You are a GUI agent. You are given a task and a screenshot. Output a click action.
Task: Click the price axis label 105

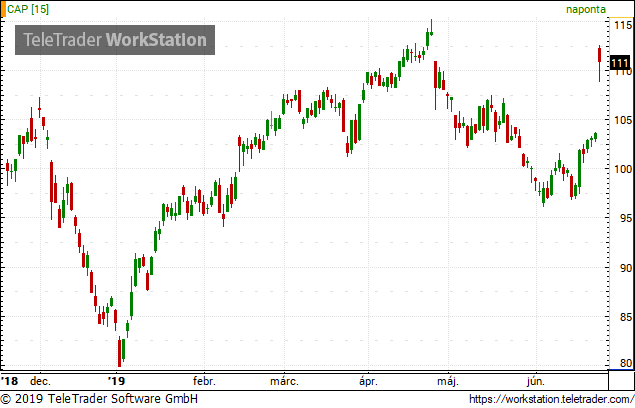click(x=623, y=120)
